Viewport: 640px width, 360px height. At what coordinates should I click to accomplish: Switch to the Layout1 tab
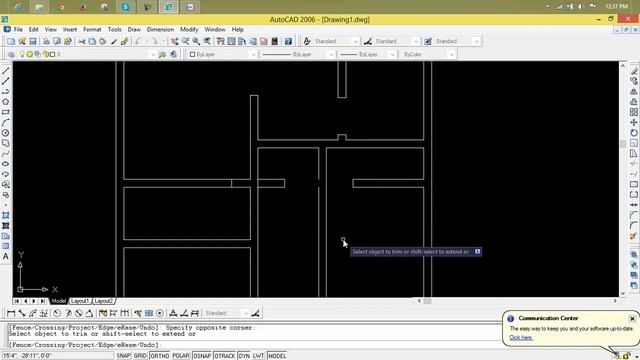(80, 301)
